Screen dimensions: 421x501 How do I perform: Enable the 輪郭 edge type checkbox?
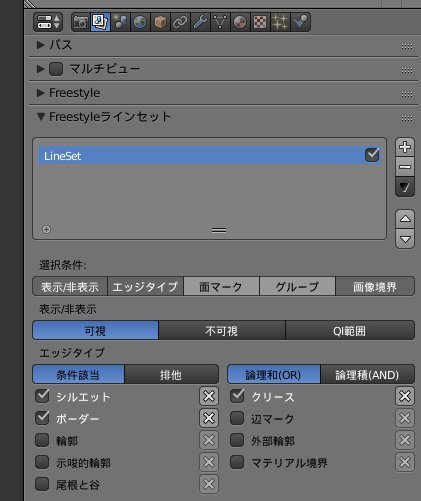[x=42, y=440]
